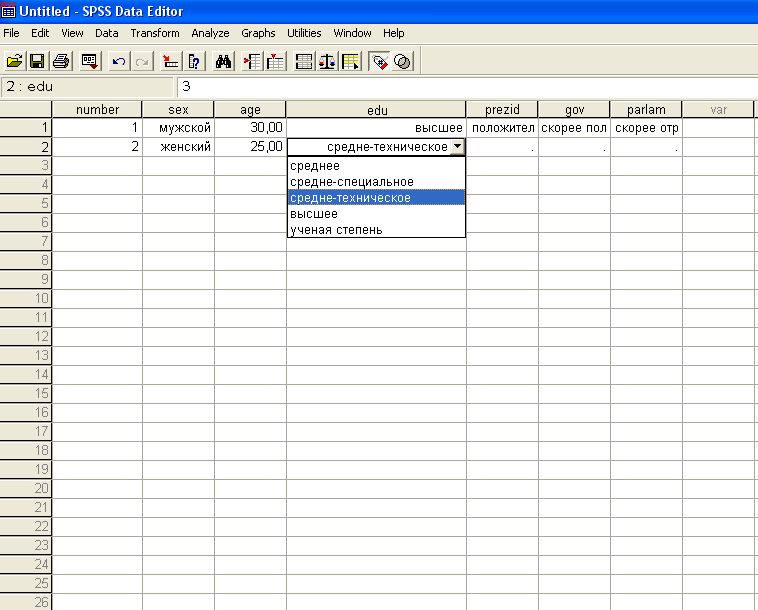The image size is (758, 610).
Task: Click the '2 : edu' cell reference box
Action: click(x=87, y=87)
